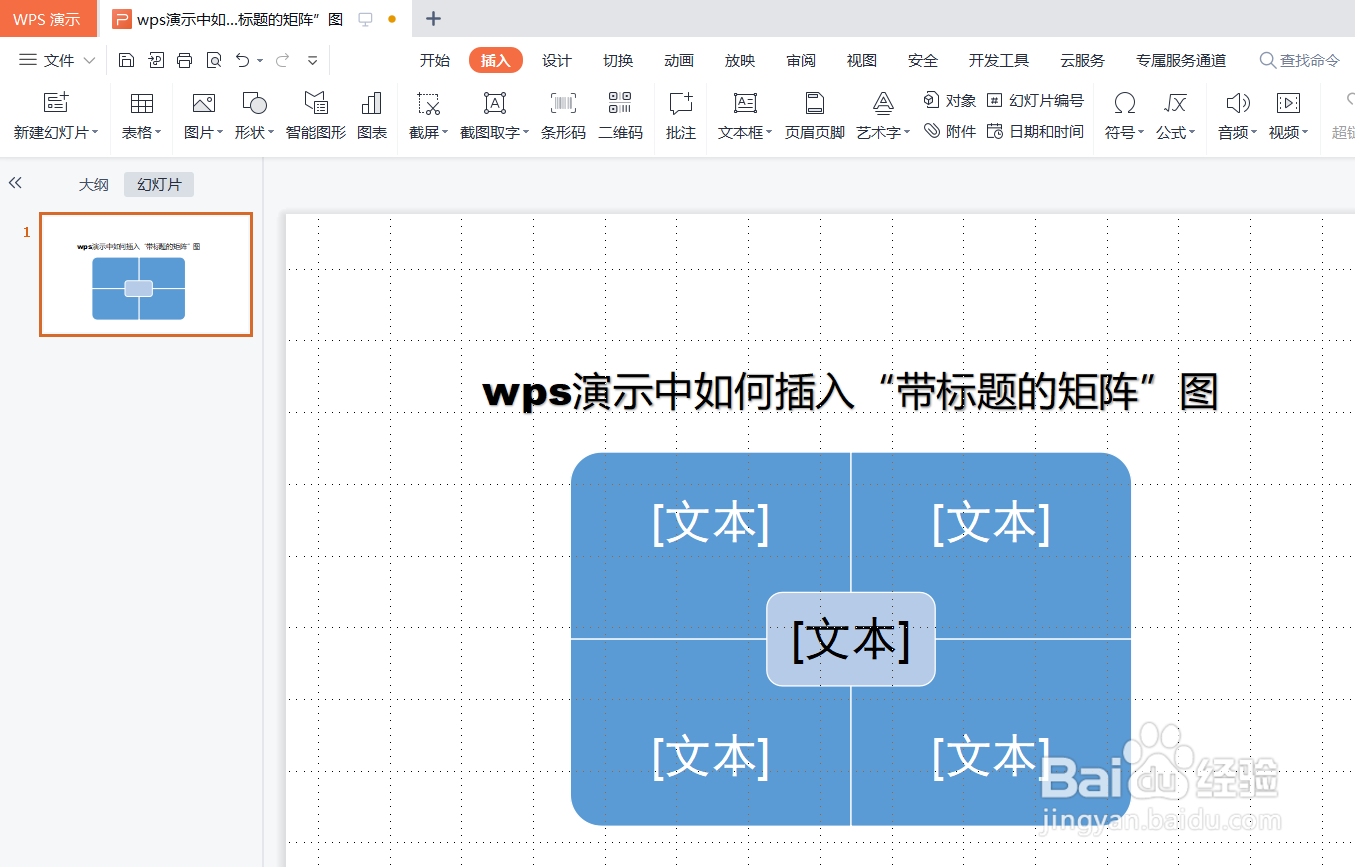
Task: Click the Text Box (文本框) icon
Action: (x=745, y=102)
